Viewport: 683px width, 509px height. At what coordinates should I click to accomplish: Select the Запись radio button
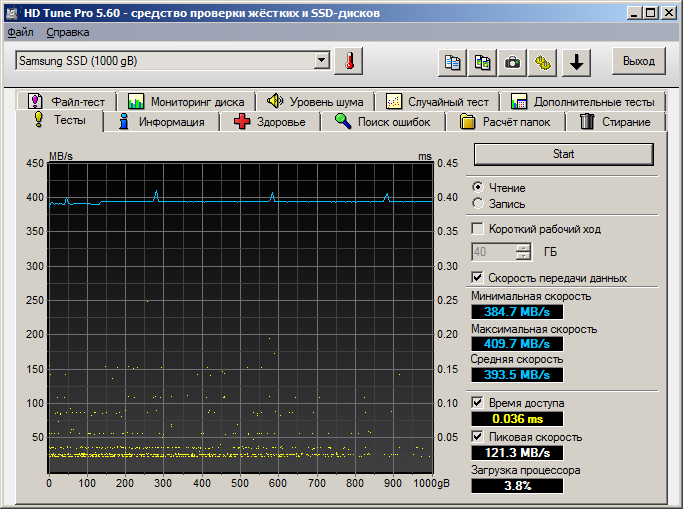[x=478, y=203]
